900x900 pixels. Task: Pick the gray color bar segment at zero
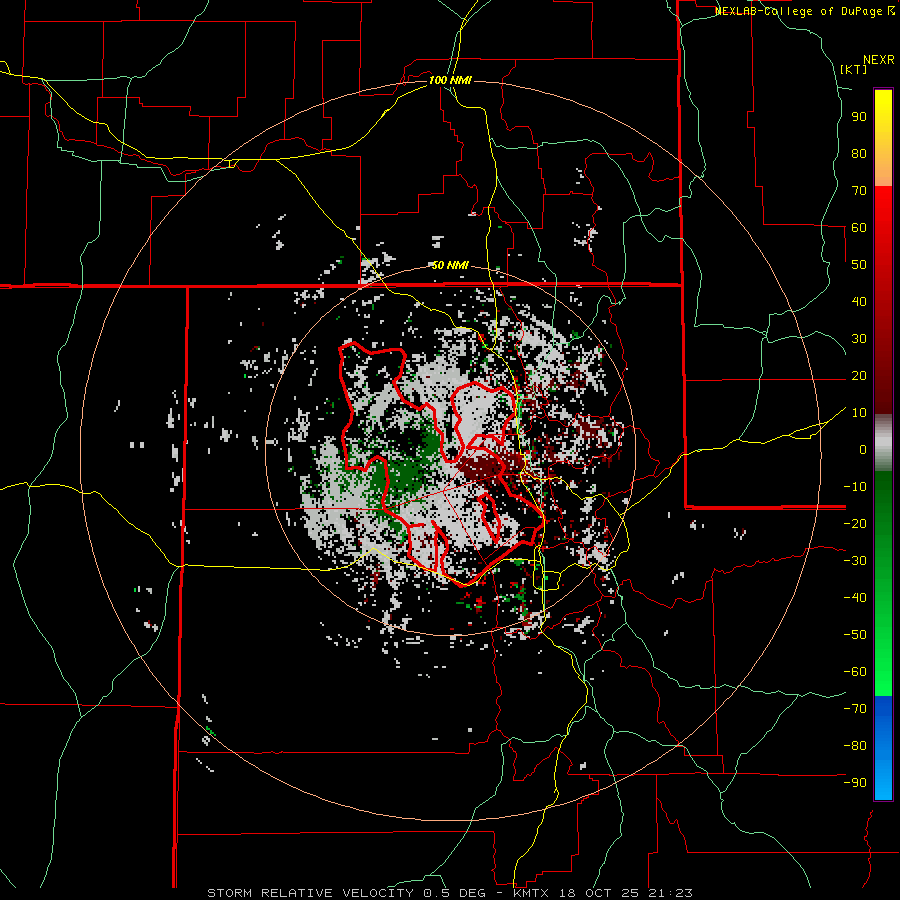click(883, 445)
